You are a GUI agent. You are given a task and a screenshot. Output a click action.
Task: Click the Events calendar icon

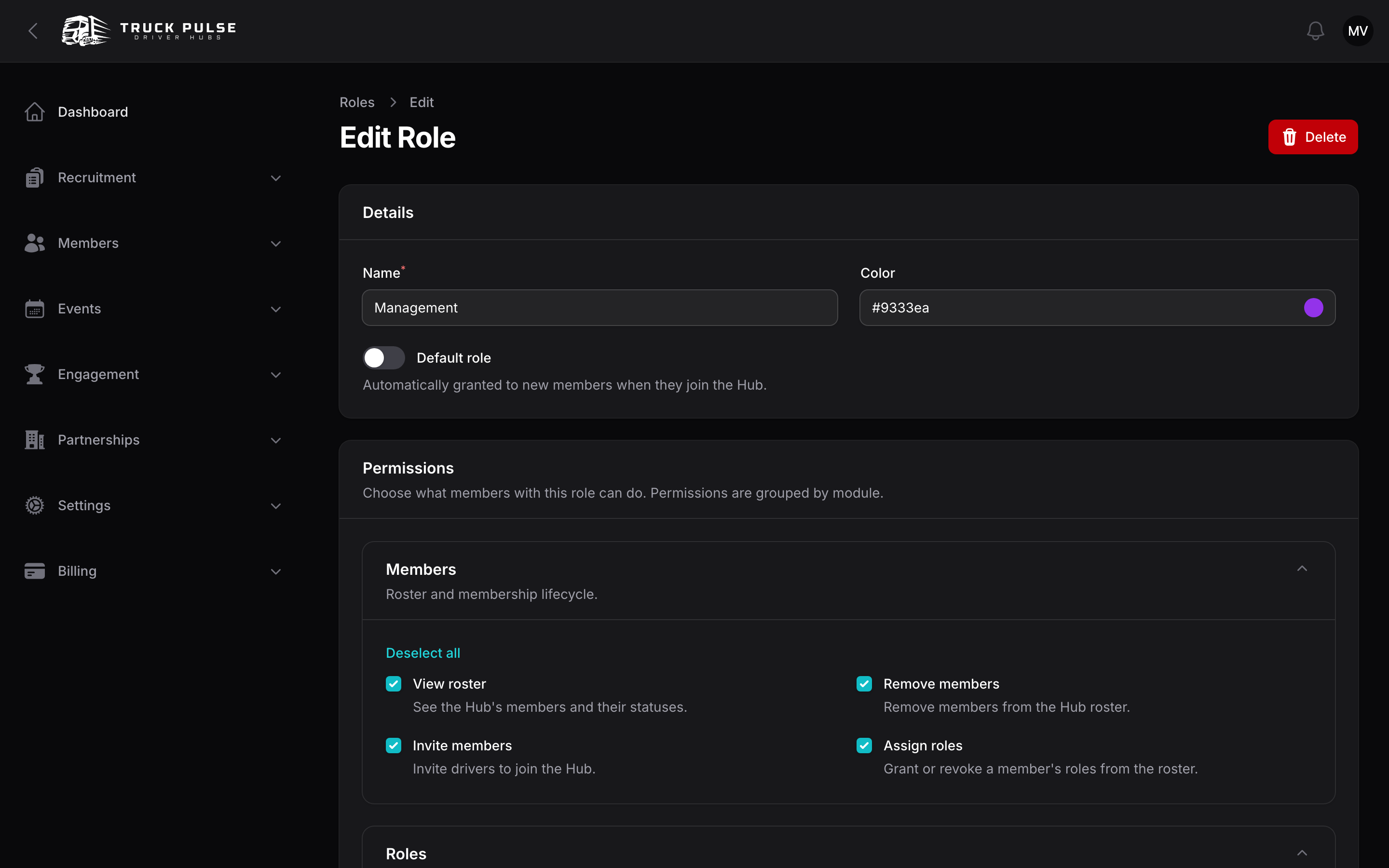pyautogui.click(x=34, y=309)
